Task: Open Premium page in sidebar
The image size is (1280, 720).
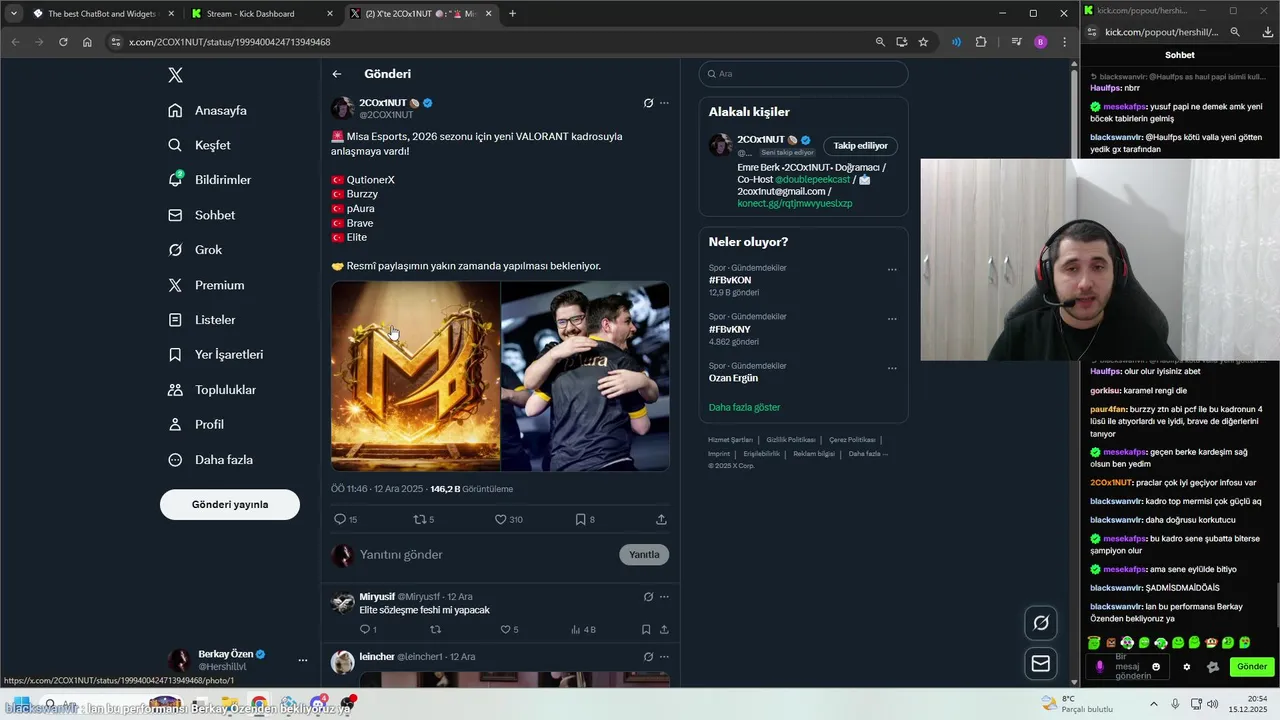Action: click(x=206, y=285)
